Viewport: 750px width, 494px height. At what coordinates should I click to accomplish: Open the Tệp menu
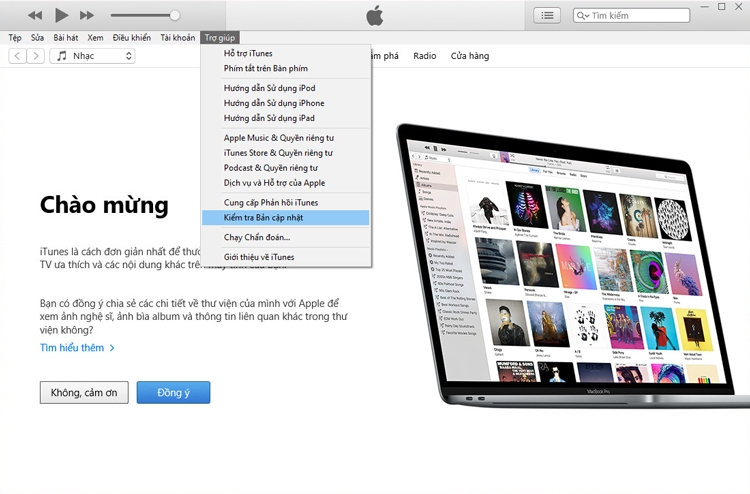click(15, 37)
